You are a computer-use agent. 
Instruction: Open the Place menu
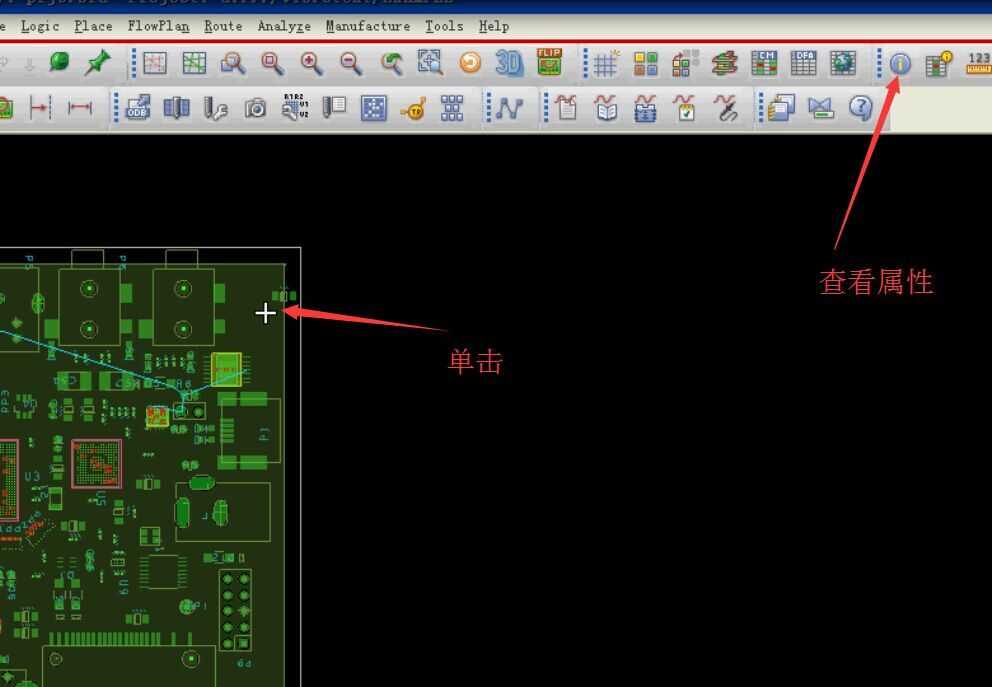point(94,27)
